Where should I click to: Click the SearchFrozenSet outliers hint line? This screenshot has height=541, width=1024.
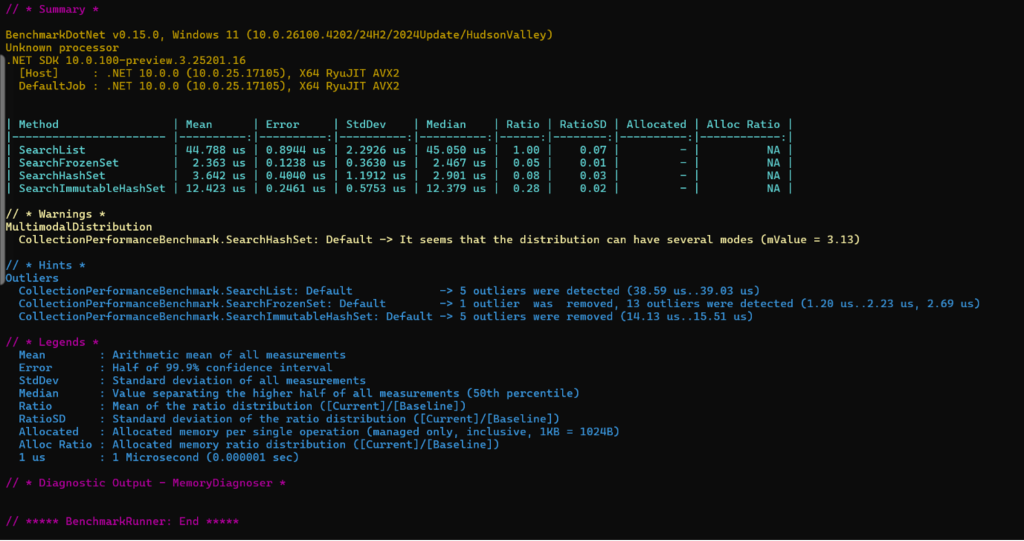(x=500, y=303)
